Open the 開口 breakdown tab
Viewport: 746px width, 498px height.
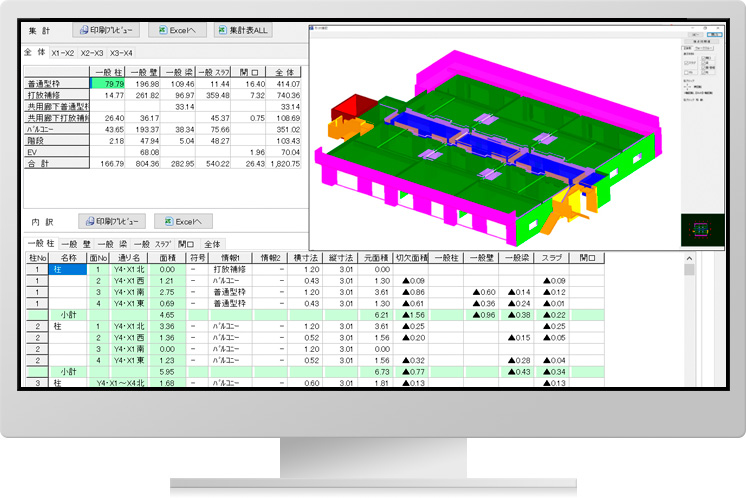click(x=186, y=244)
